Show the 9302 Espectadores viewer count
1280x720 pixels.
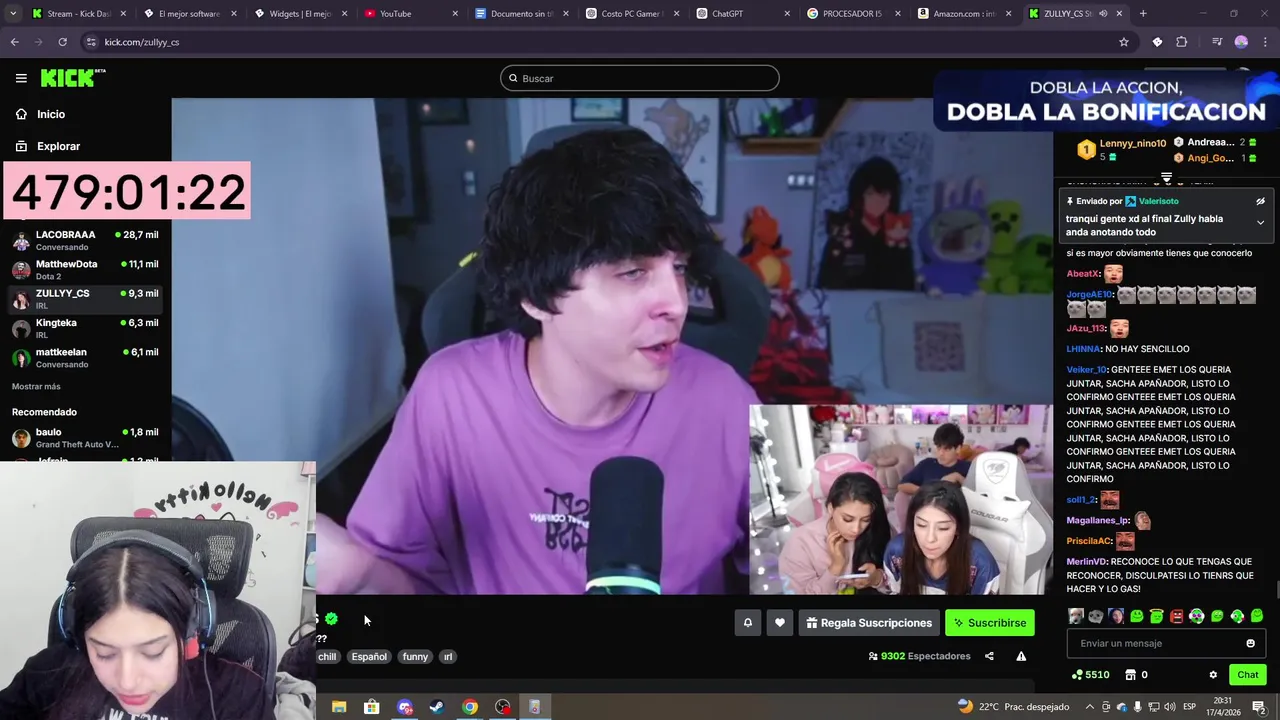tap(920, 656)
